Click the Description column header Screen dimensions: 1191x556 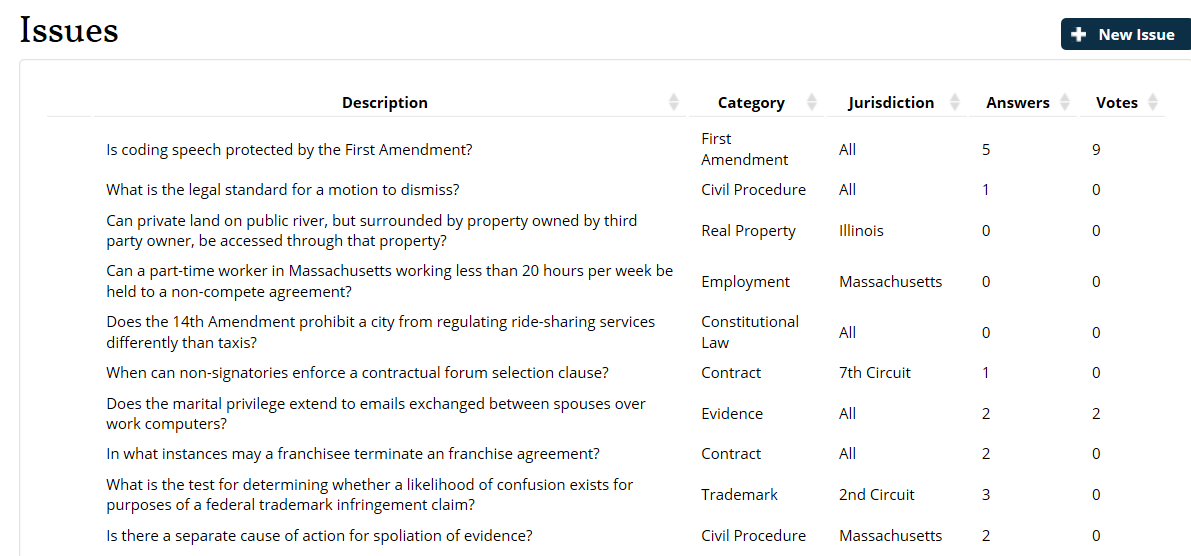click(x=385, y=103)
